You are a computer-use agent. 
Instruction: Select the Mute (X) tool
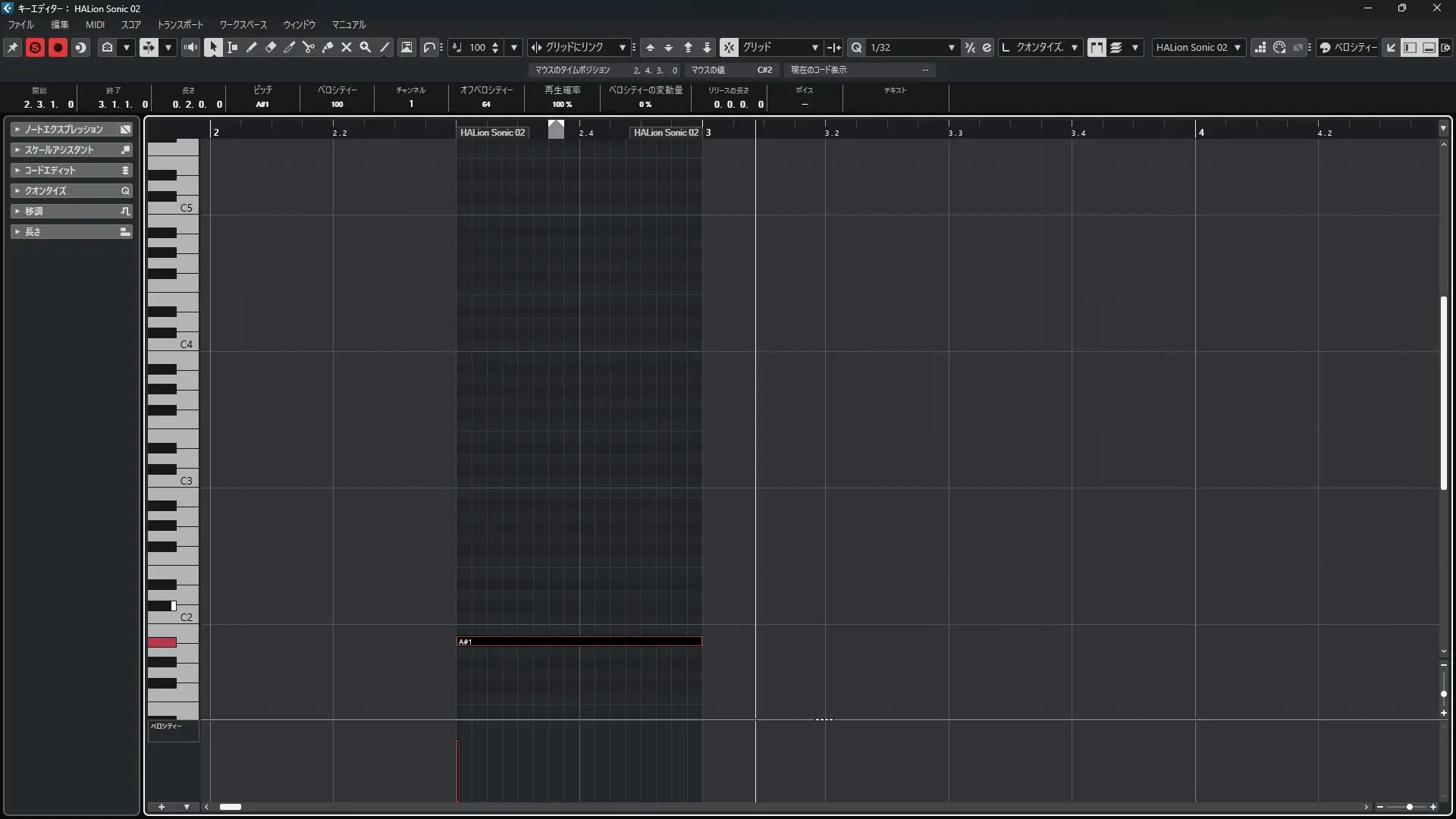[347, 47]
